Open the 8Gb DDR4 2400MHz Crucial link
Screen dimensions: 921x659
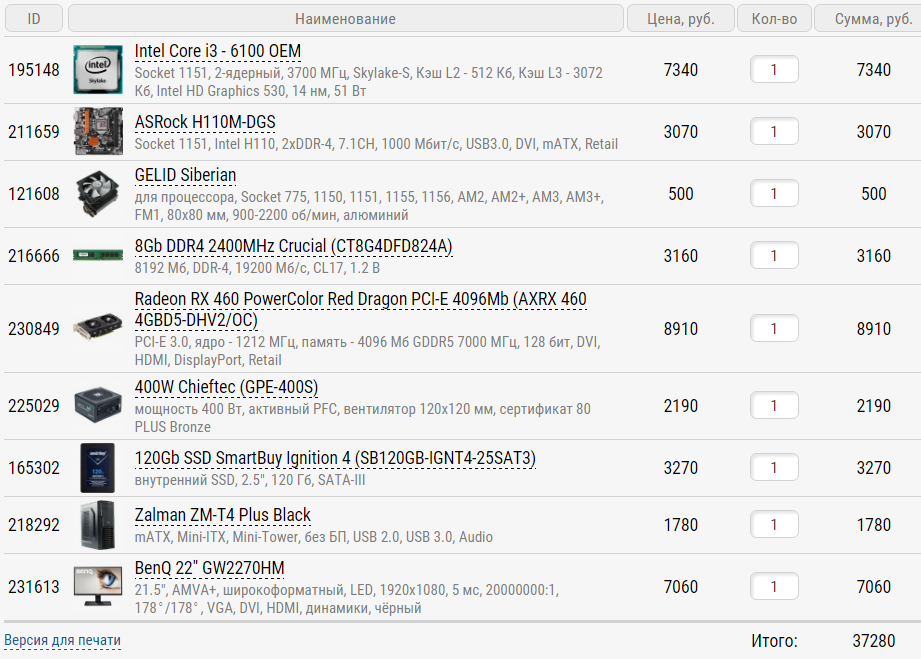pos(294,246)
